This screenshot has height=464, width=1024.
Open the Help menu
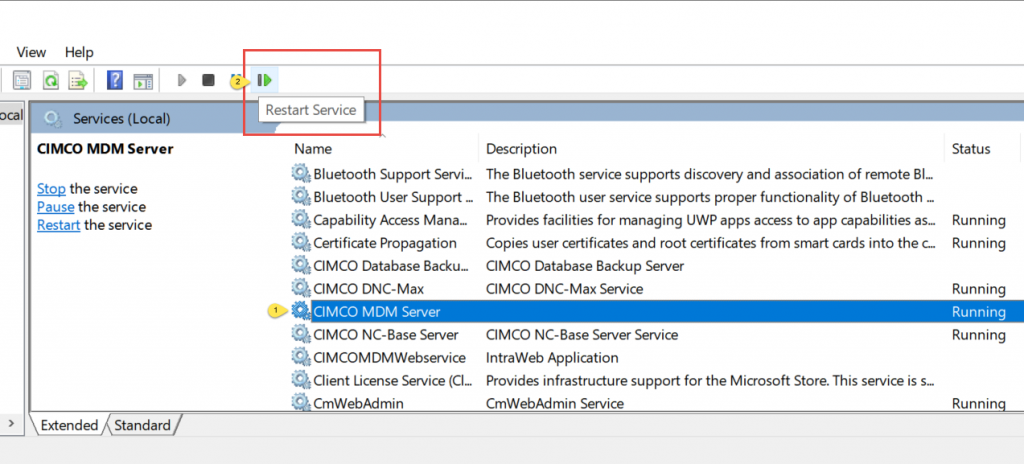79,52
